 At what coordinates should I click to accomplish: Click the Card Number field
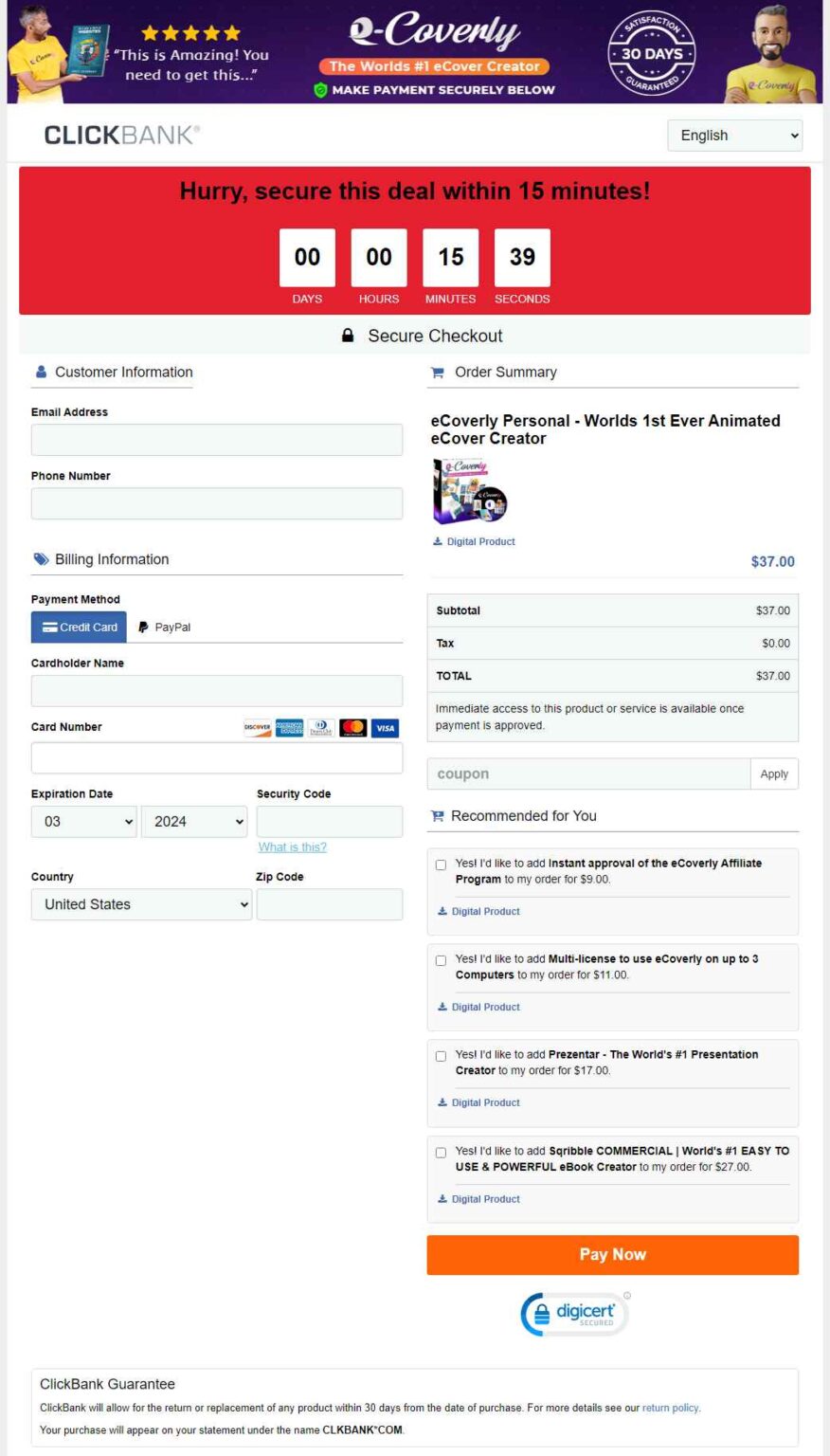pos(217,758)
